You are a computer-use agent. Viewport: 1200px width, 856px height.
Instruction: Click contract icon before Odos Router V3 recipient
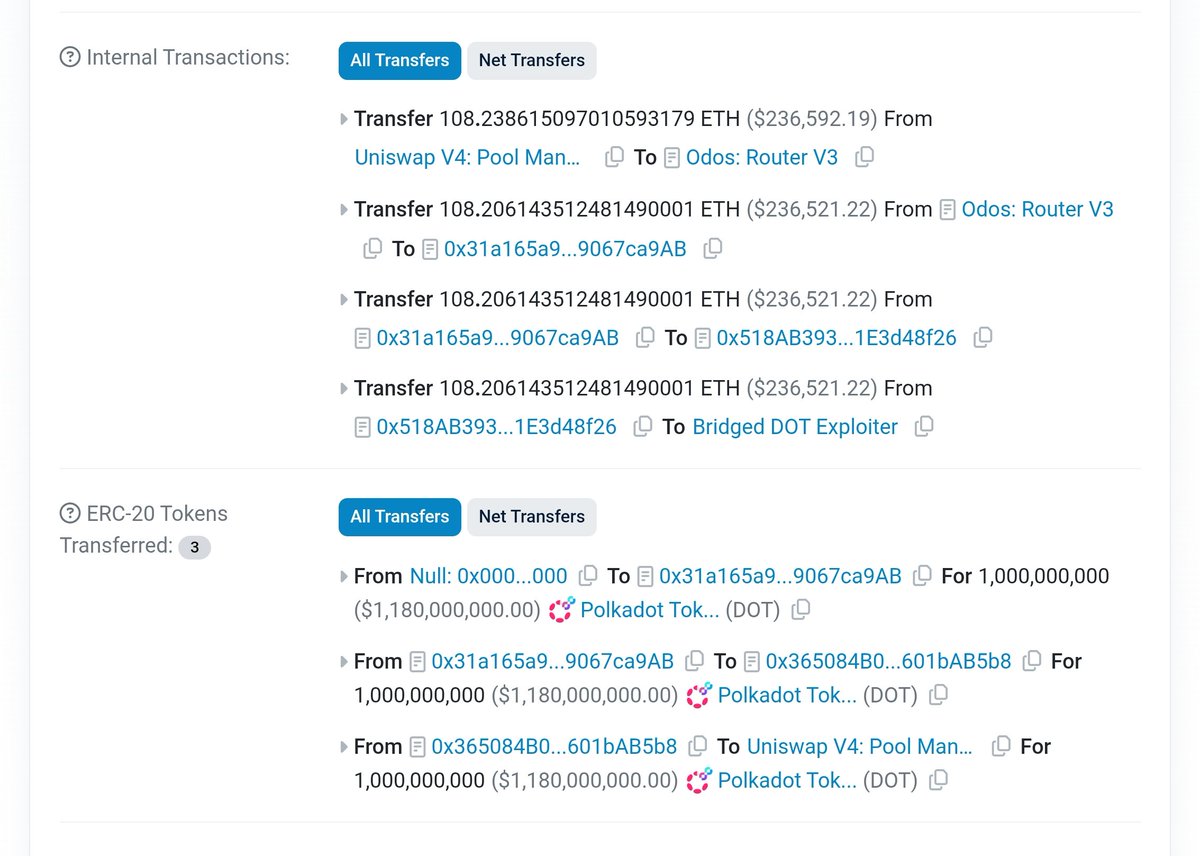tap(672, 157)
